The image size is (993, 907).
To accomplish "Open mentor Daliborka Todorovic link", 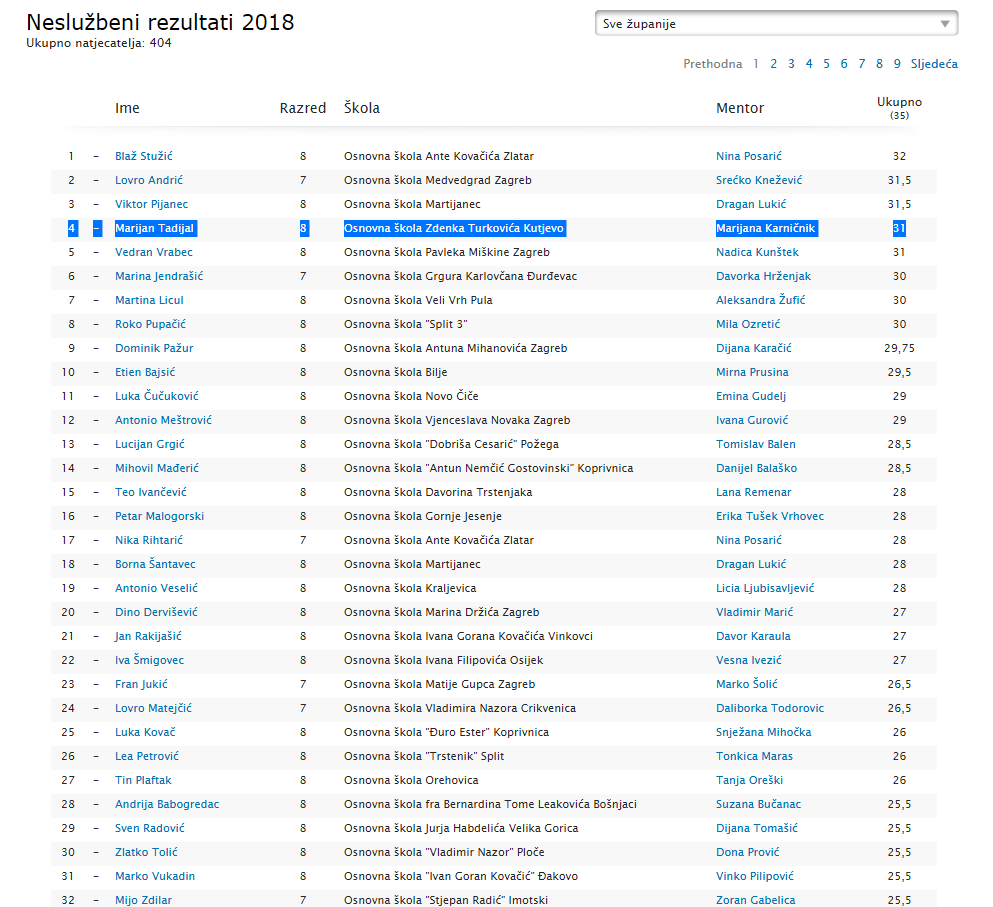I will (770, 709).
